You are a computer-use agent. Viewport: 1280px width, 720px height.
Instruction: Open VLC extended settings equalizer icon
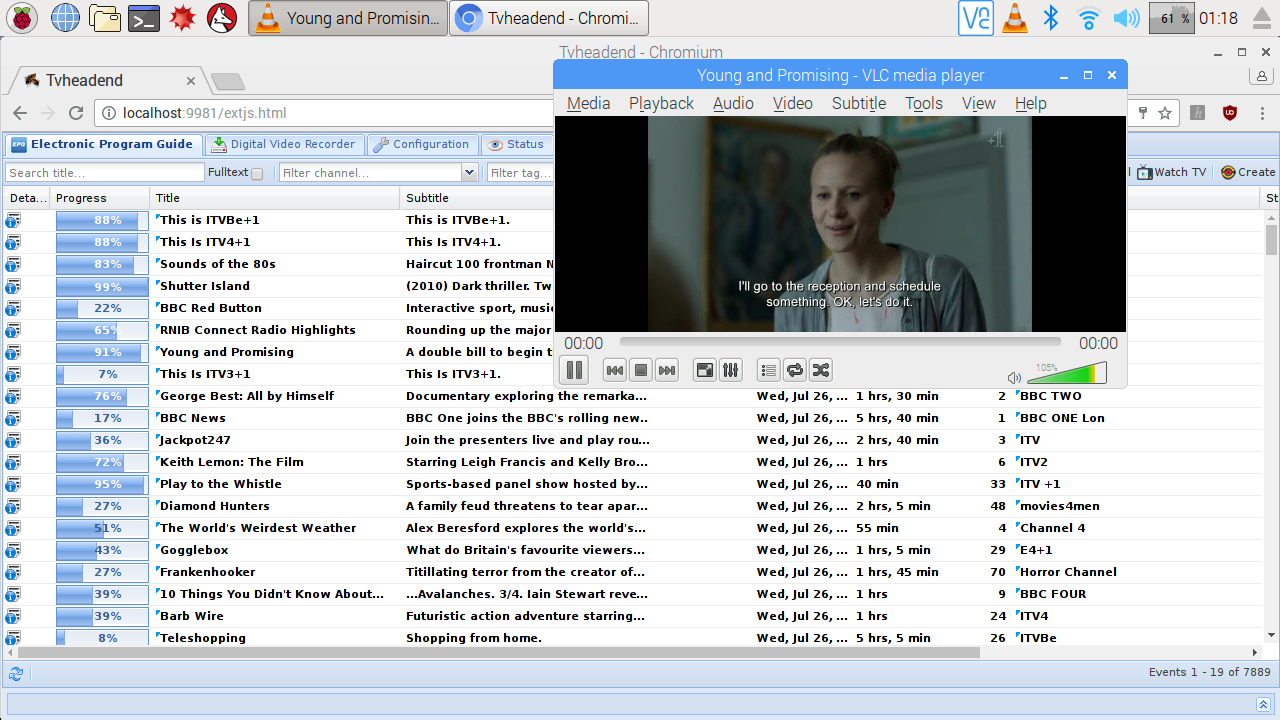(731, 371)
